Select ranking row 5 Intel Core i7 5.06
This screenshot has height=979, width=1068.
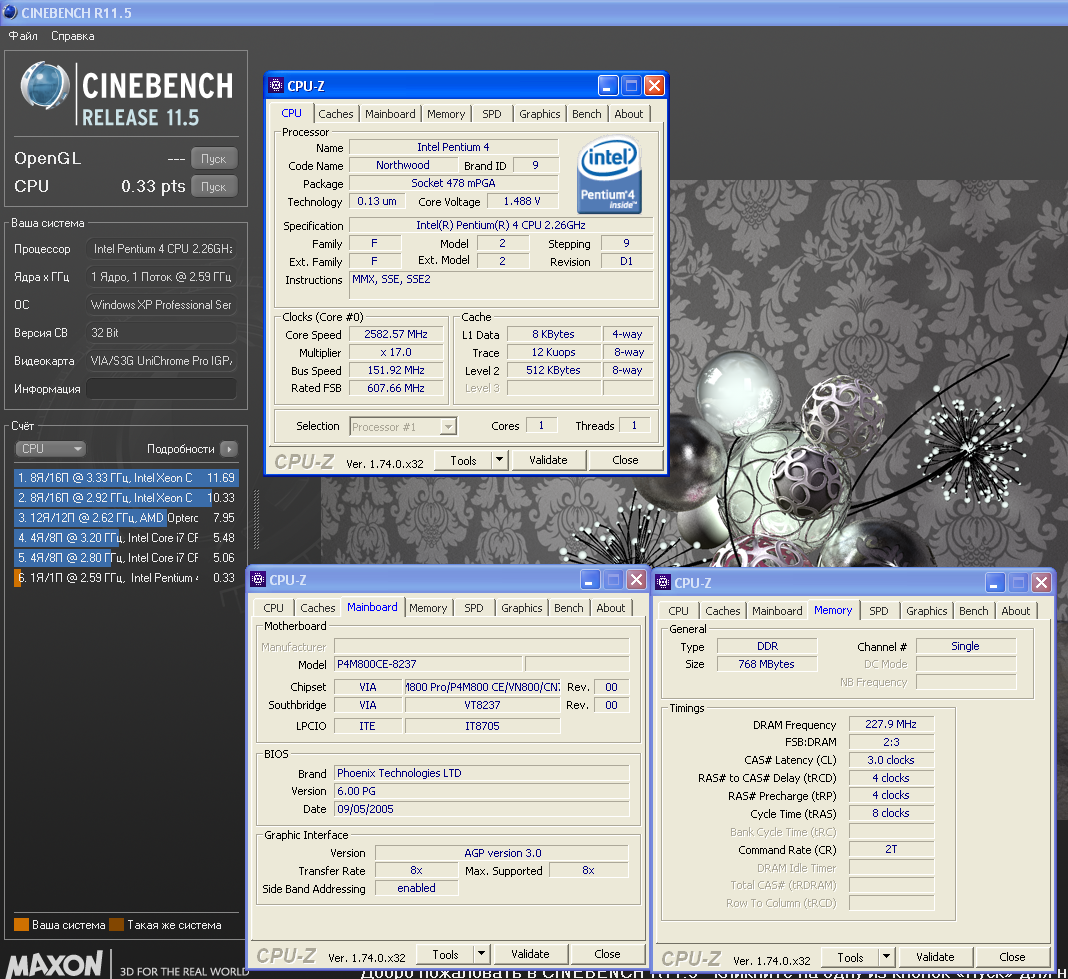pyautogui.click(x=126, y=558)
